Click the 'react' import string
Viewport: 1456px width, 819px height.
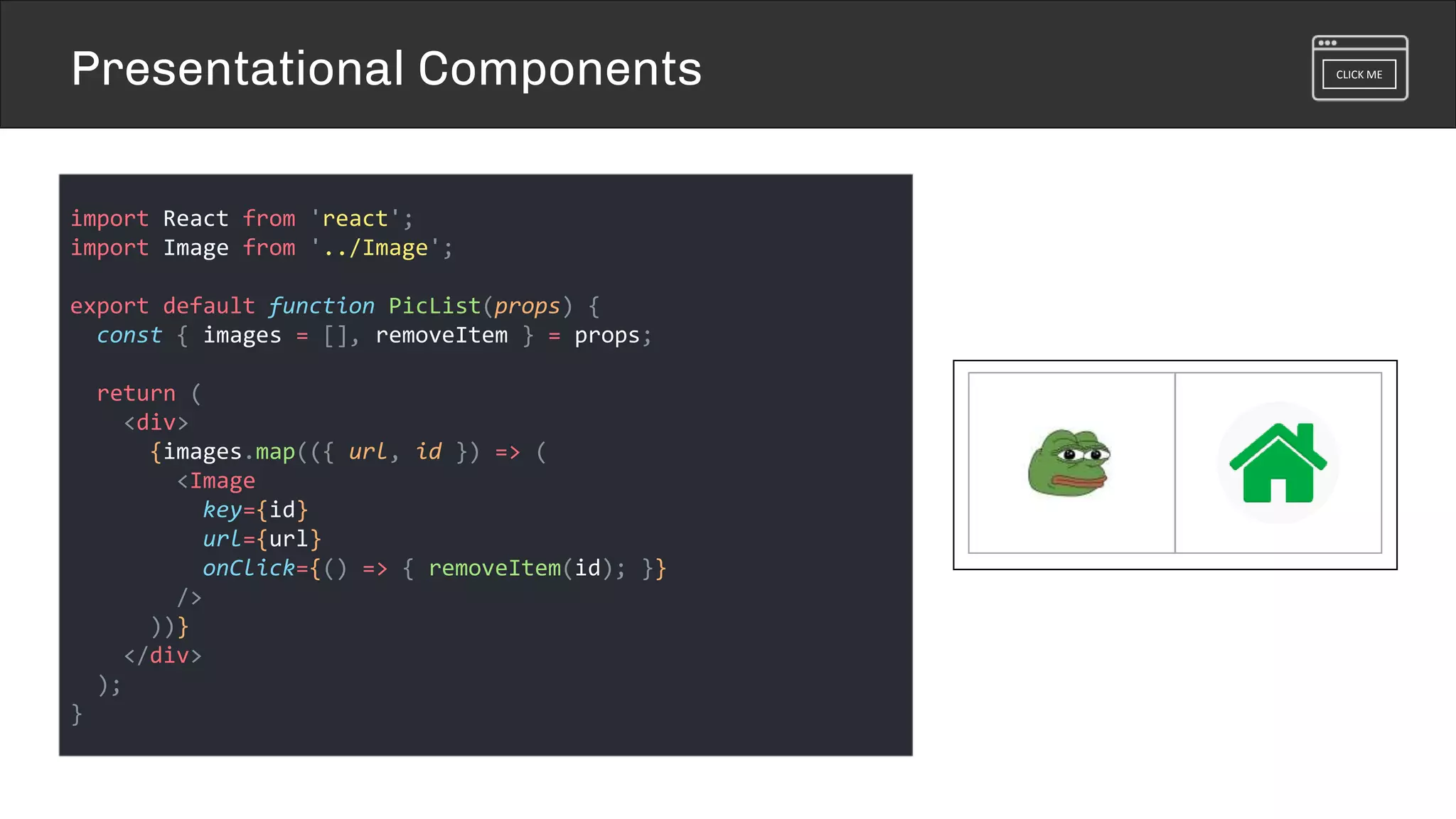[x=355, y=218]
